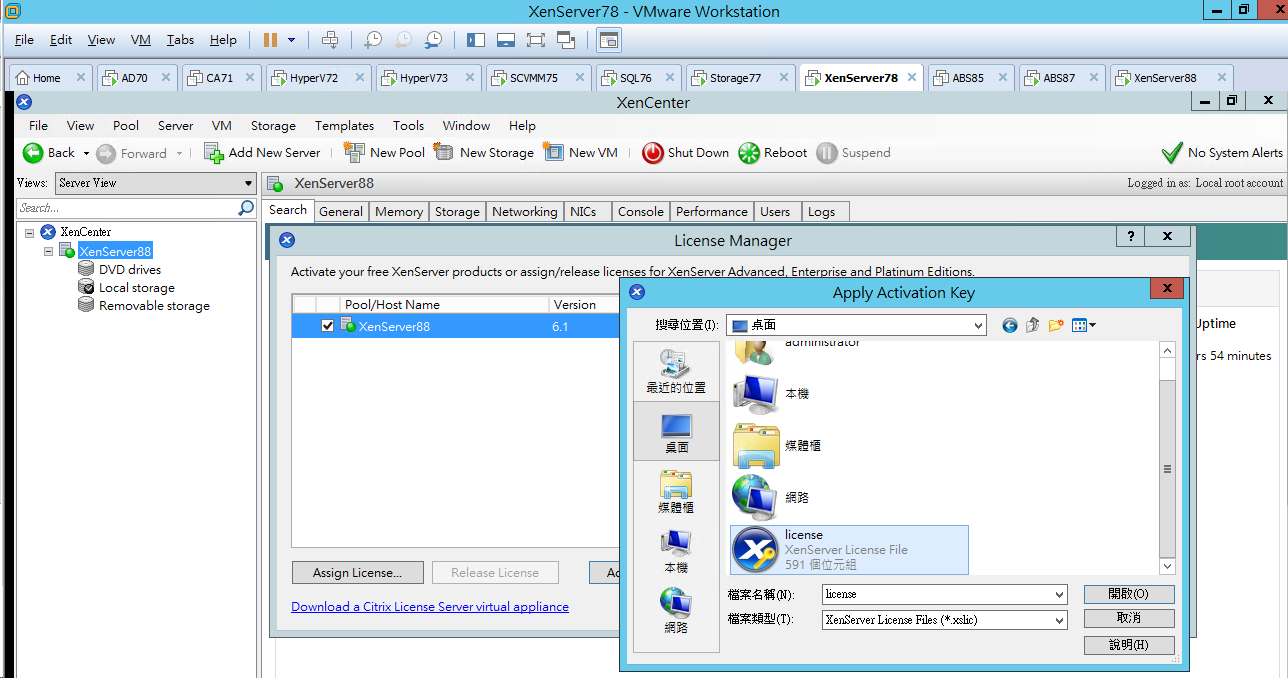Uncheck the XenServer88 checkbox in License Manager

328,326
